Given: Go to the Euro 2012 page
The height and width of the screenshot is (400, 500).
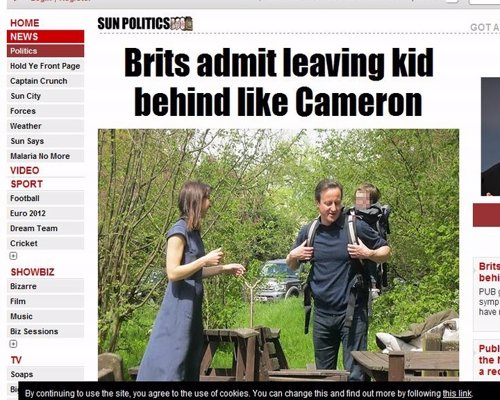Looking at the screenshot, I should [x=45, y=213].
